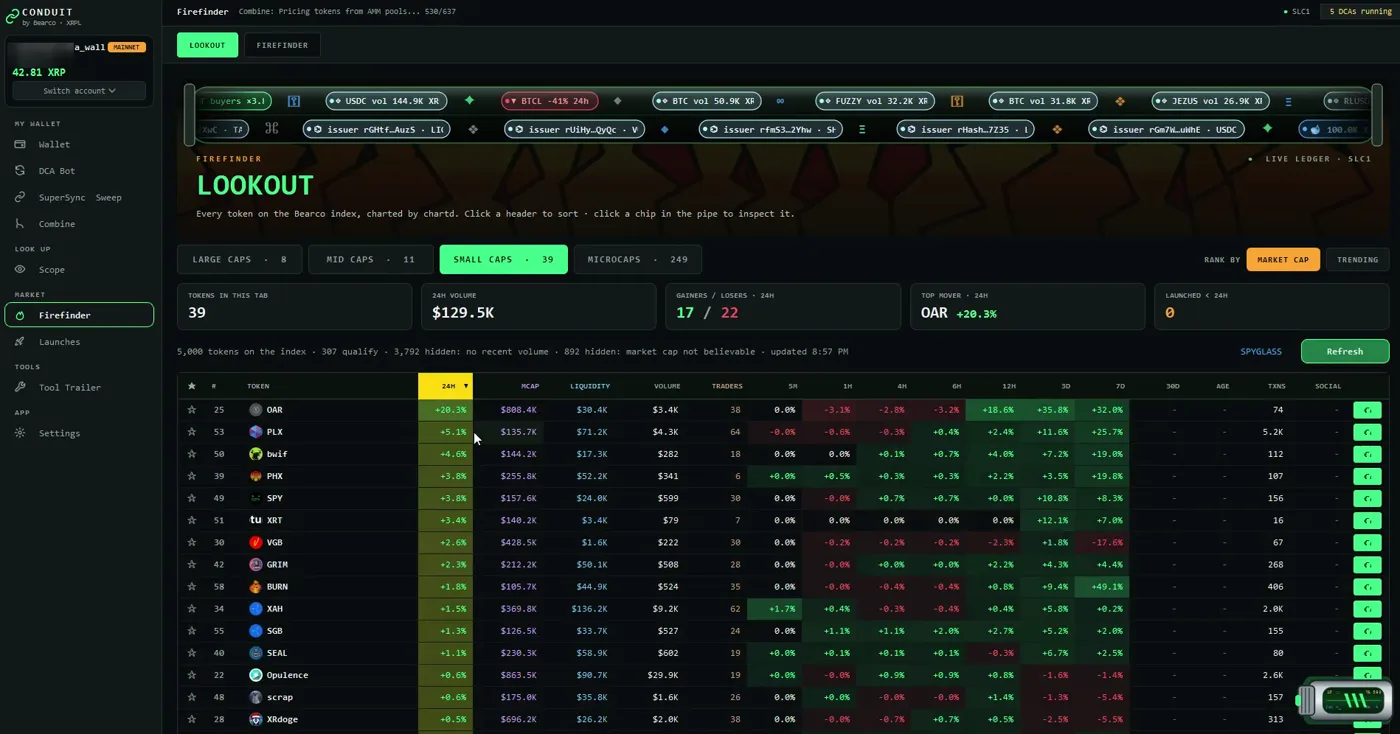Select the MICROCAPS tab
The height and width of the screenshot is (734, 1400).
point(638,260)
